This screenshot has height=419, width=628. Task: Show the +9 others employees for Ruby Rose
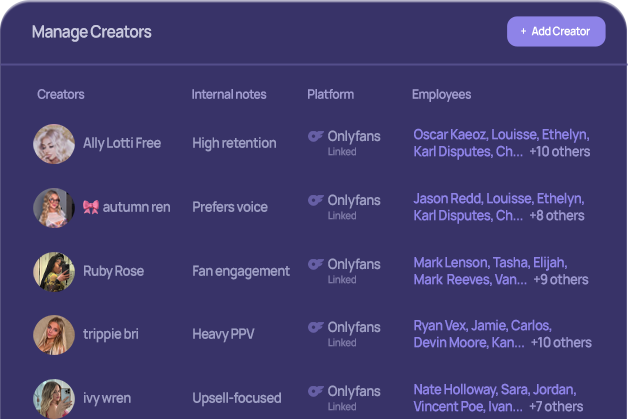561,280
